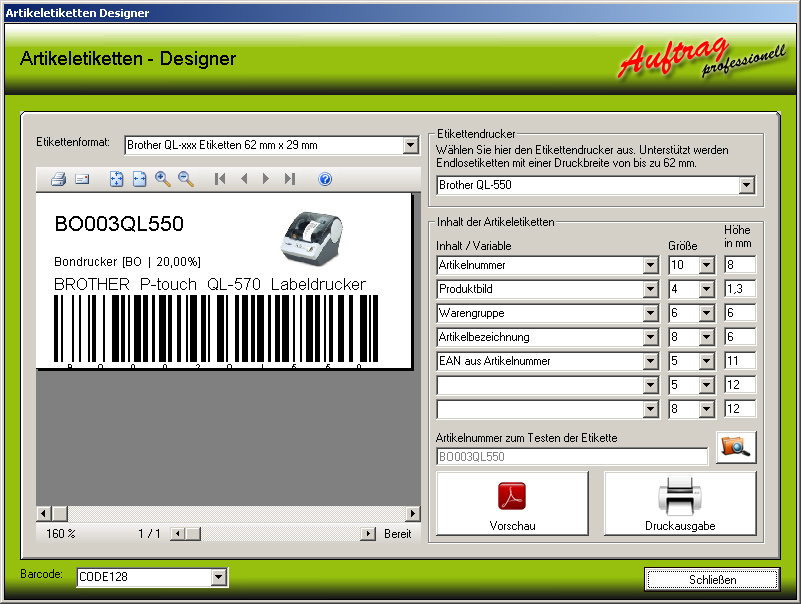Fit the label to page width
Viewport: 801px width, 604px height.
(x=139, y=179)
